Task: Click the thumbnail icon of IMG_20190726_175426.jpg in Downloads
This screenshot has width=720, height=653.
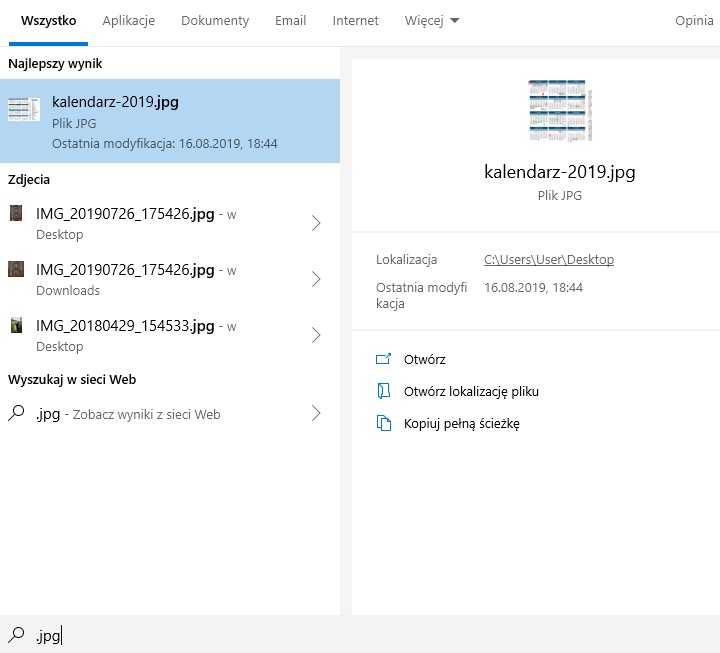Action: tap(17, 269)
